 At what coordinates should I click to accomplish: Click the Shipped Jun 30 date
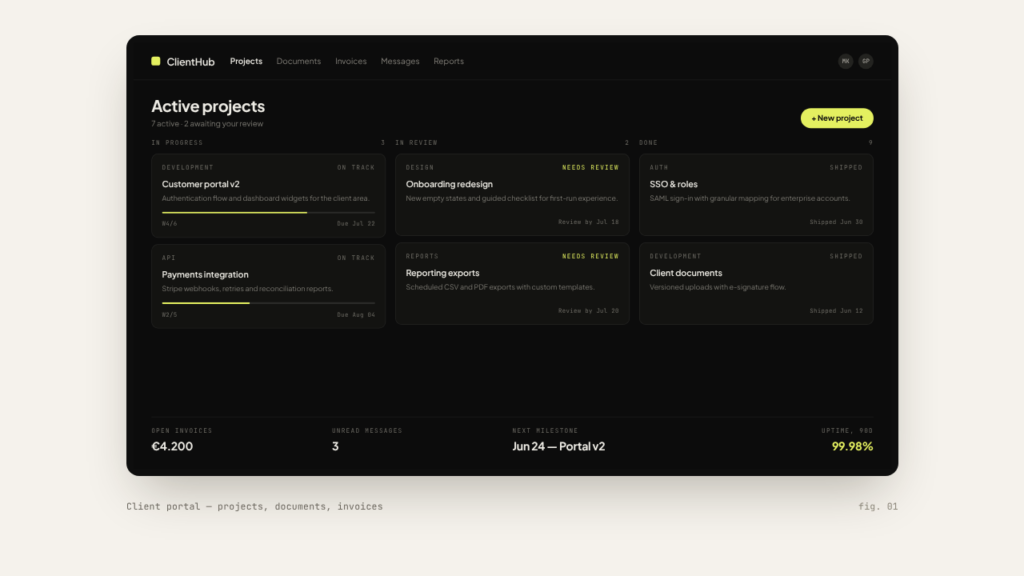836,222
